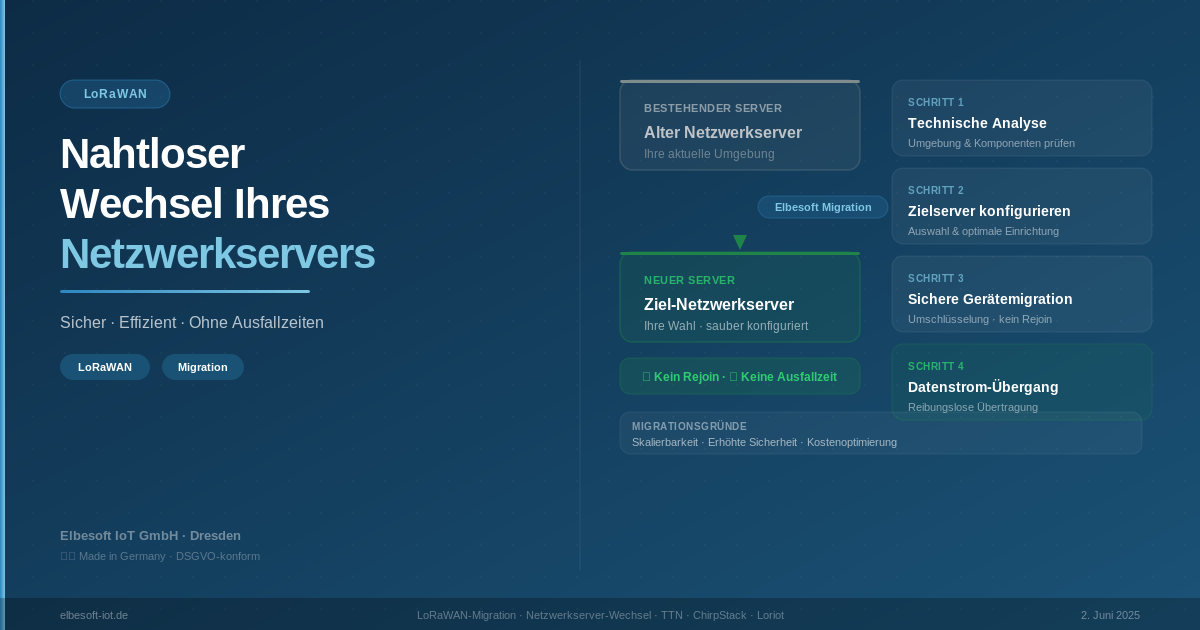
Task: Open the Ziel-Netzwerkserver card
Action: (740, 298)
